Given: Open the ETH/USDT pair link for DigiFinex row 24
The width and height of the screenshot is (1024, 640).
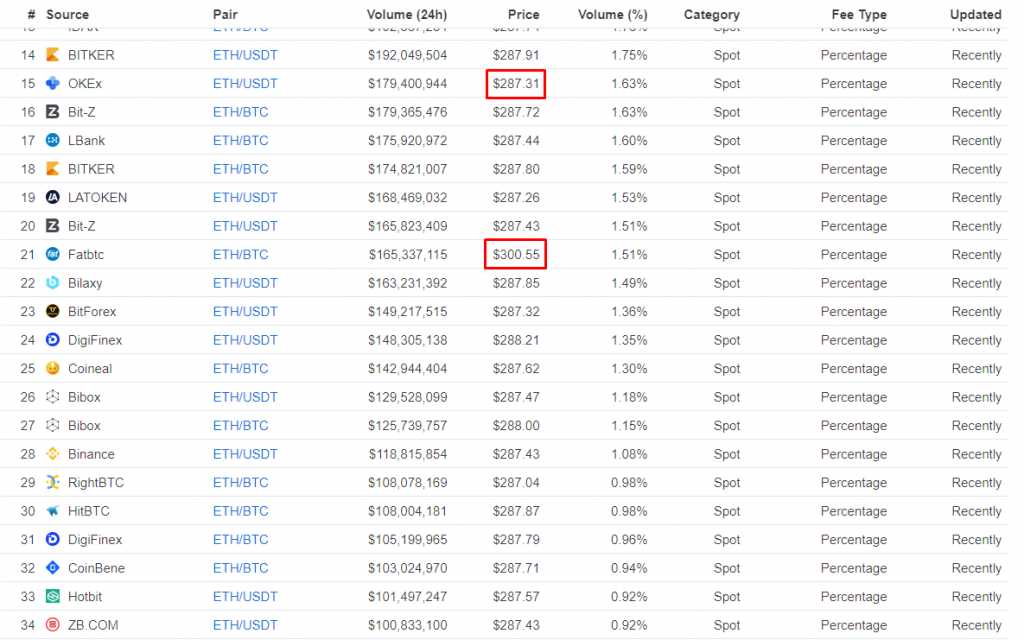Looking at the screenshot, I should click(x=246, y=340).
